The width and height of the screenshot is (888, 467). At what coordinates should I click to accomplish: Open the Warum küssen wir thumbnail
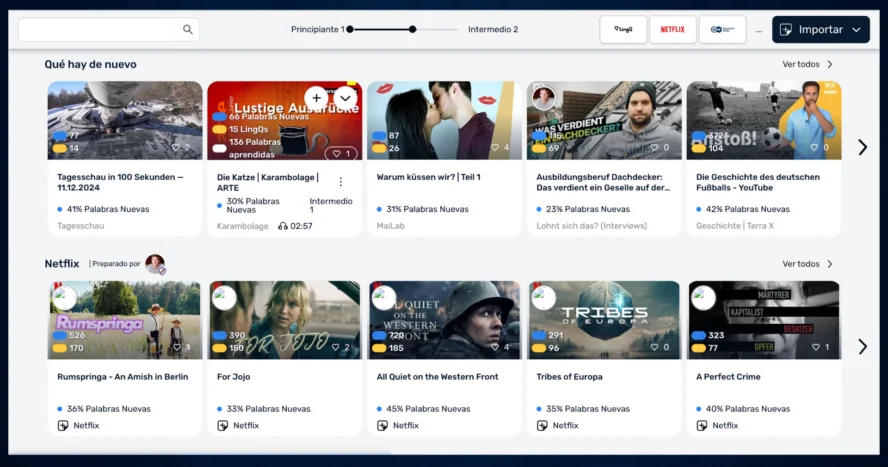(x=444, y=120)
